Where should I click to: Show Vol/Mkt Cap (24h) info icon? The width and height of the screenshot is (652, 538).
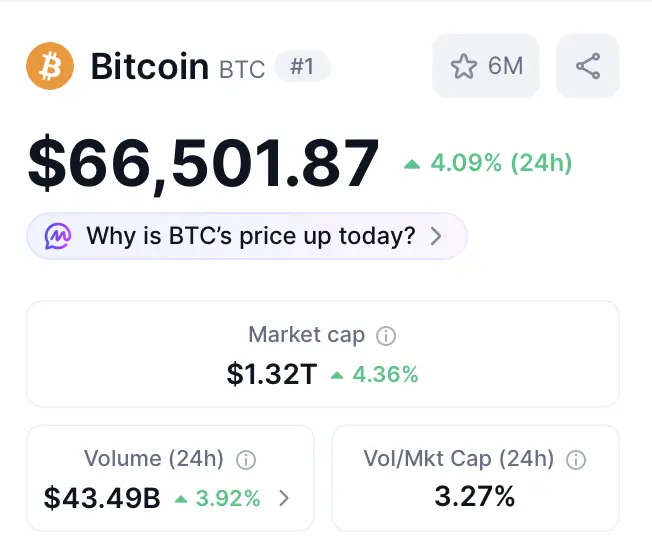click(x=576, y=460)
